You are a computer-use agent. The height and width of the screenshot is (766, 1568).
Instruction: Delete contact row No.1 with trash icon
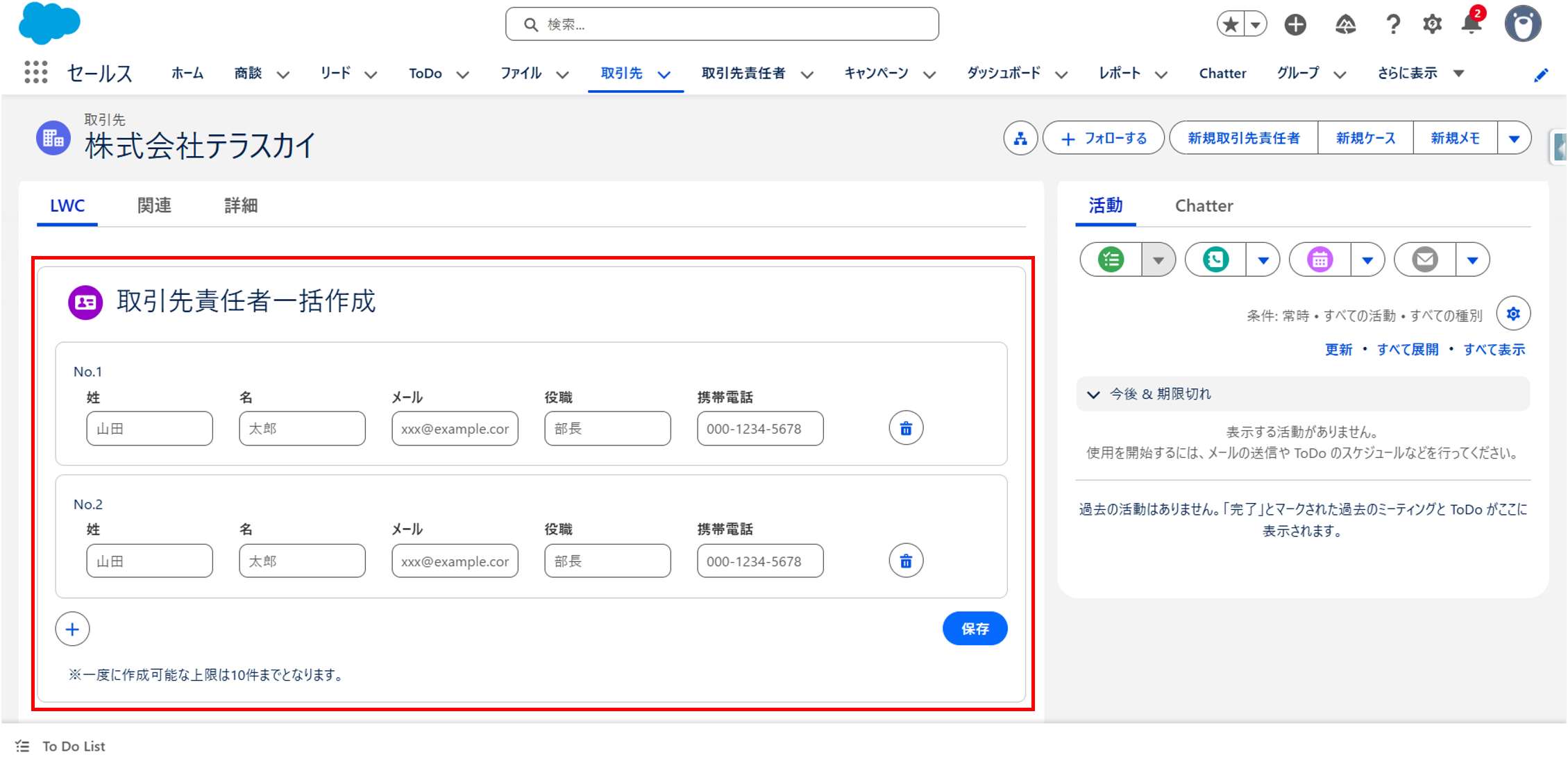click(x=906, y=428)
